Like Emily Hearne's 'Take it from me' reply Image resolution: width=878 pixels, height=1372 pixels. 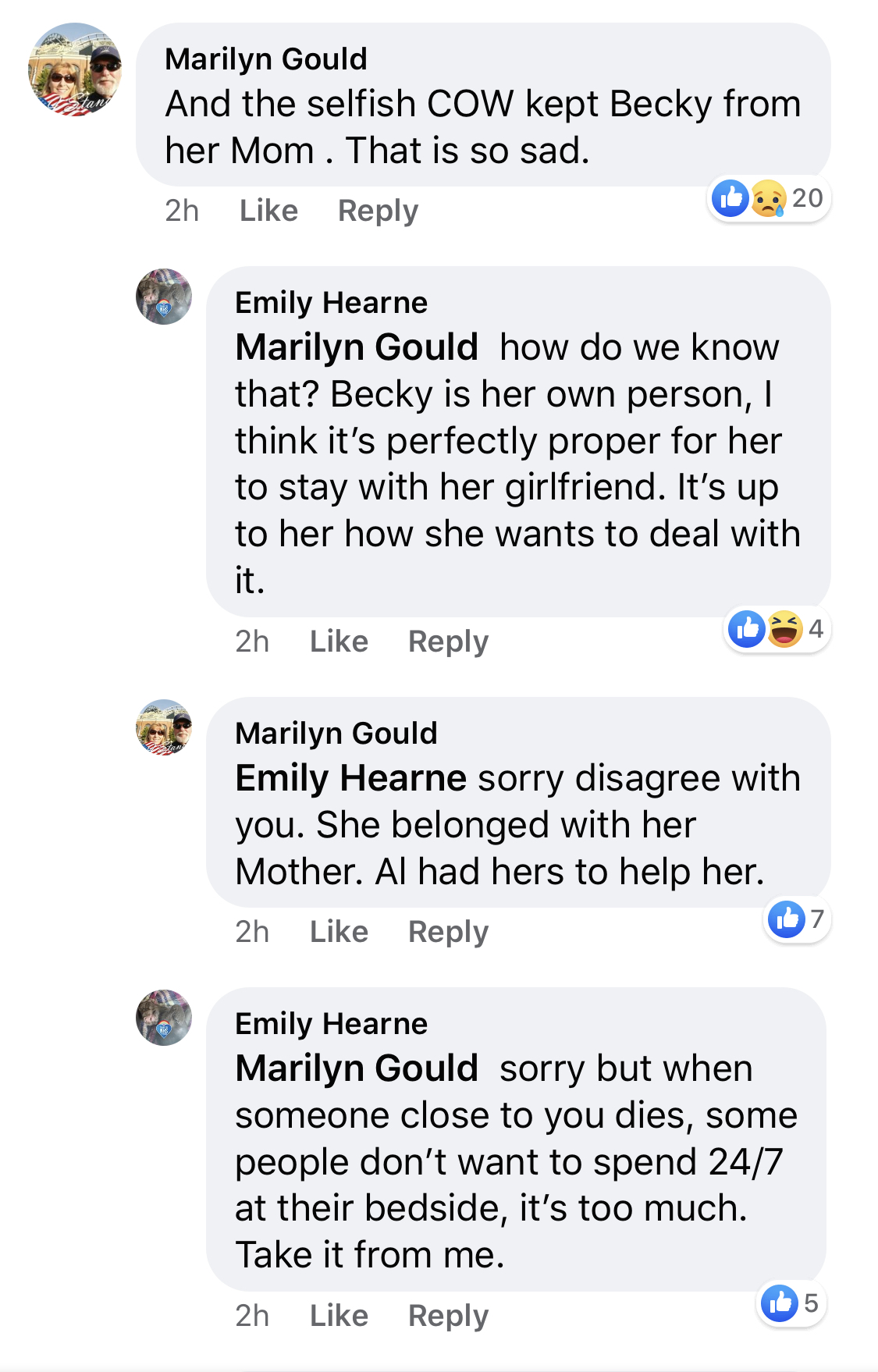339,1316
